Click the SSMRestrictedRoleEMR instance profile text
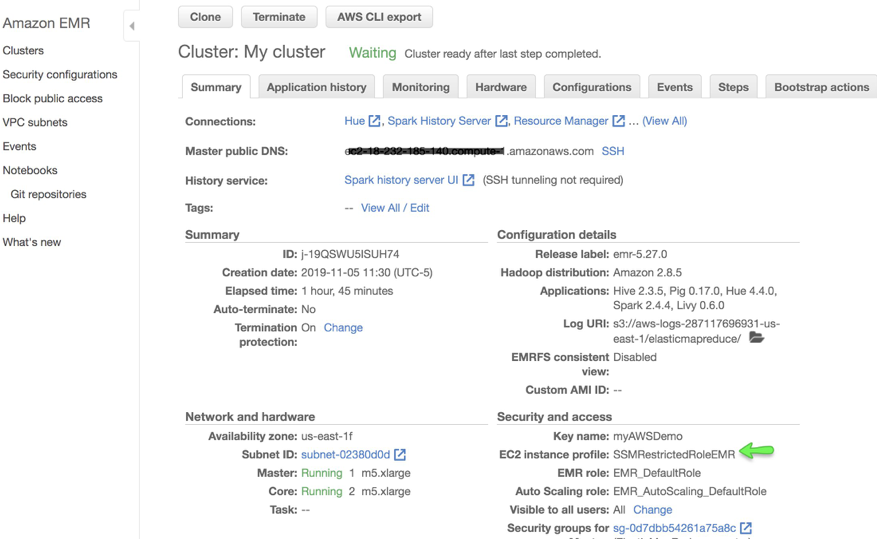877x539 pixels. pyautogui.click(x=674, y=455)
